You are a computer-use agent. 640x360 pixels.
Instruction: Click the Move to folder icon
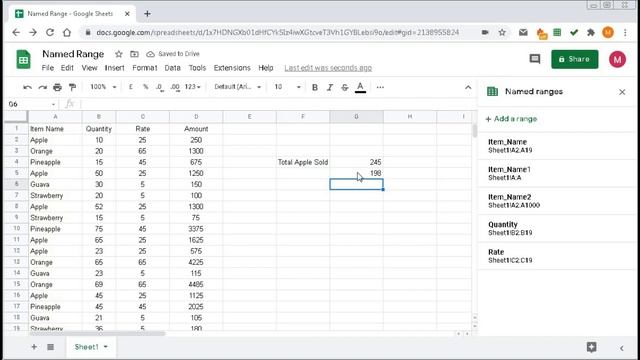click(x=134, y=54)
